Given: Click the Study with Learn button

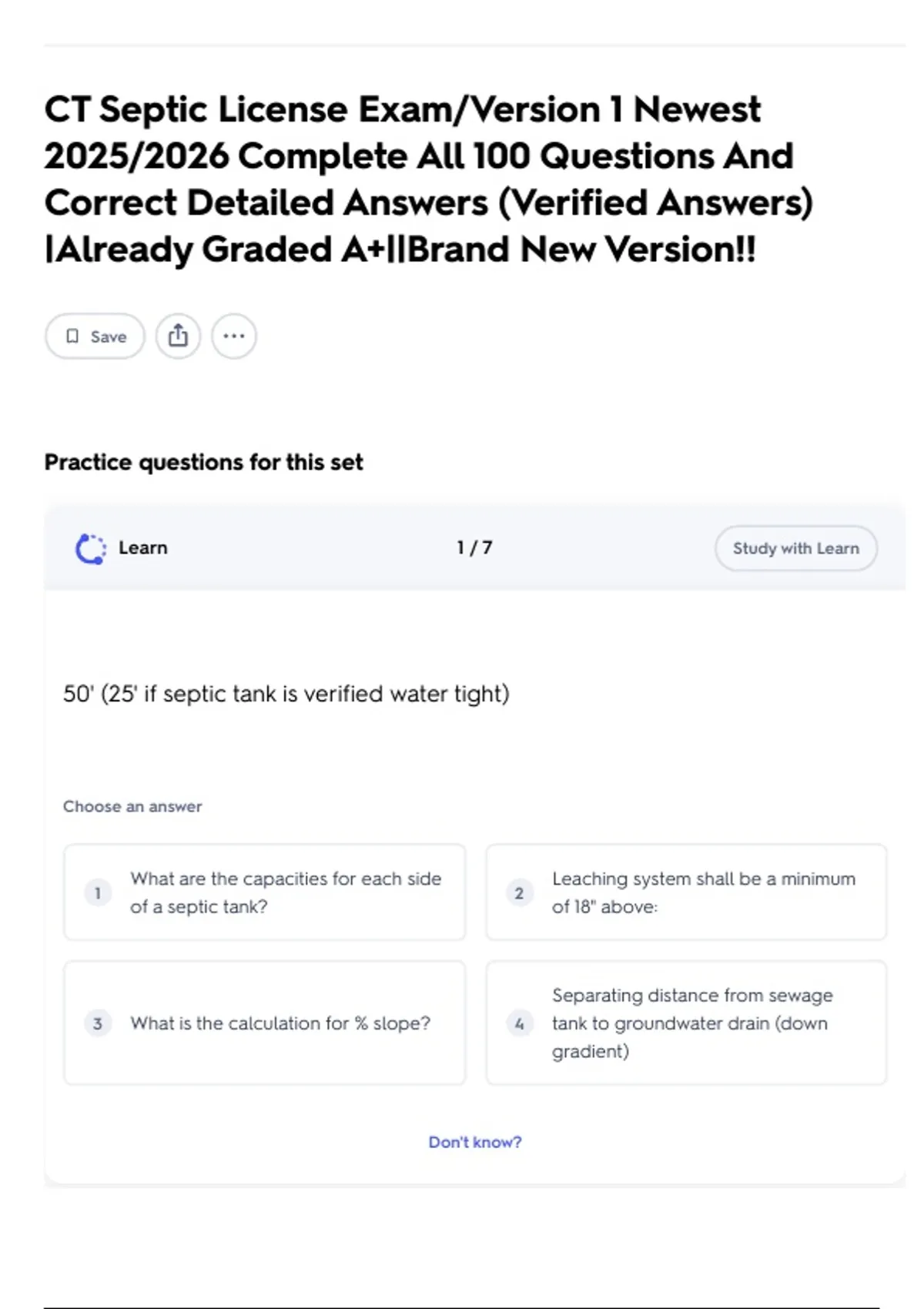Looking at the screenshot, I should (795, 548).
